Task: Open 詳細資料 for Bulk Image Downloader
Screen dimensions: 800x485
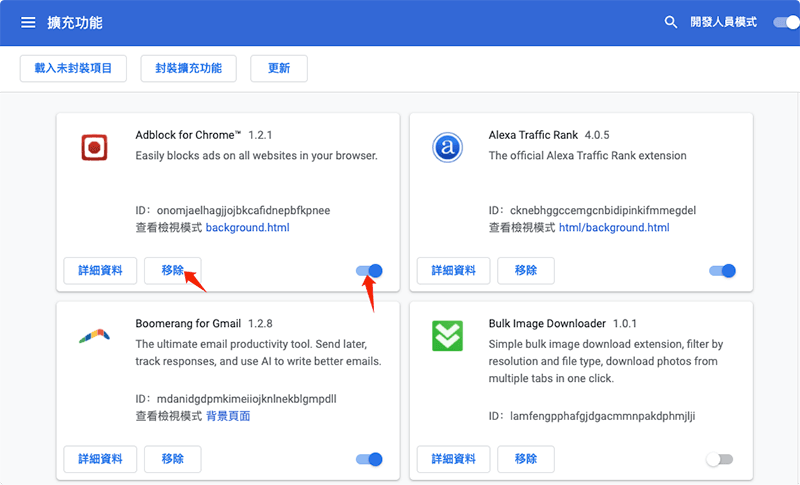Action: 454,459
